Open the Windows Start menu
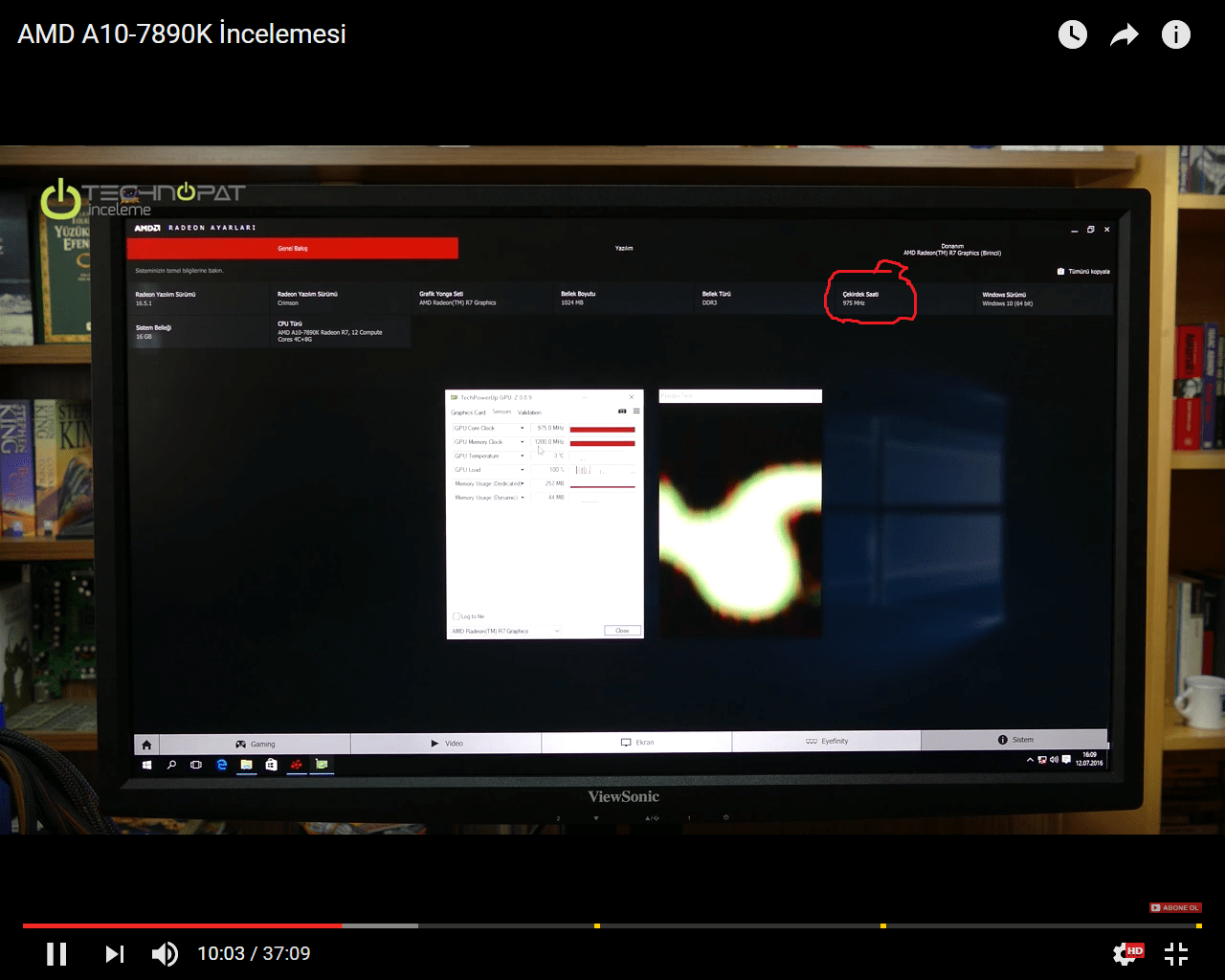 coord(146,765)
